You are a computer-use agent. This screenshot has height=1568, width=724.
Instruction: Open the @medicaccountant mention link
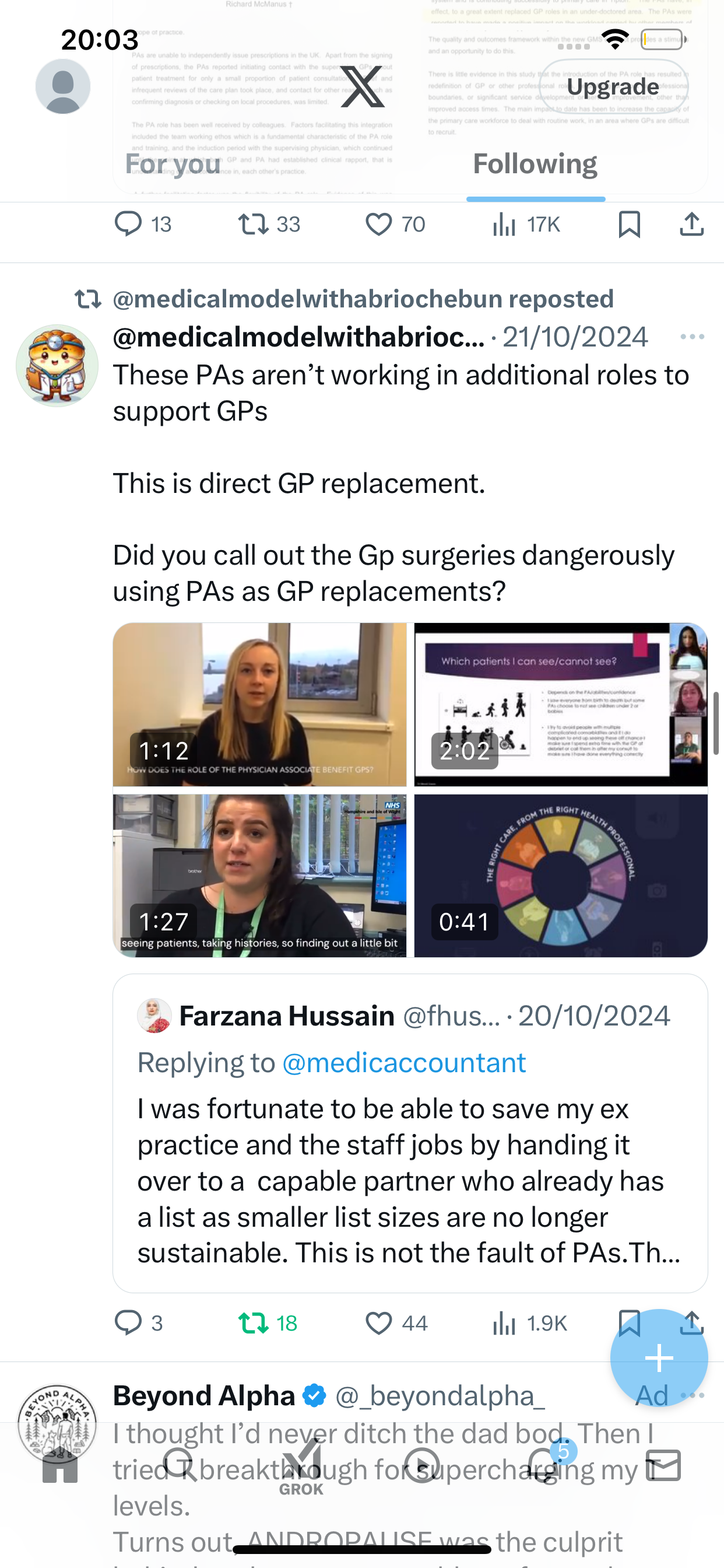404,1063
